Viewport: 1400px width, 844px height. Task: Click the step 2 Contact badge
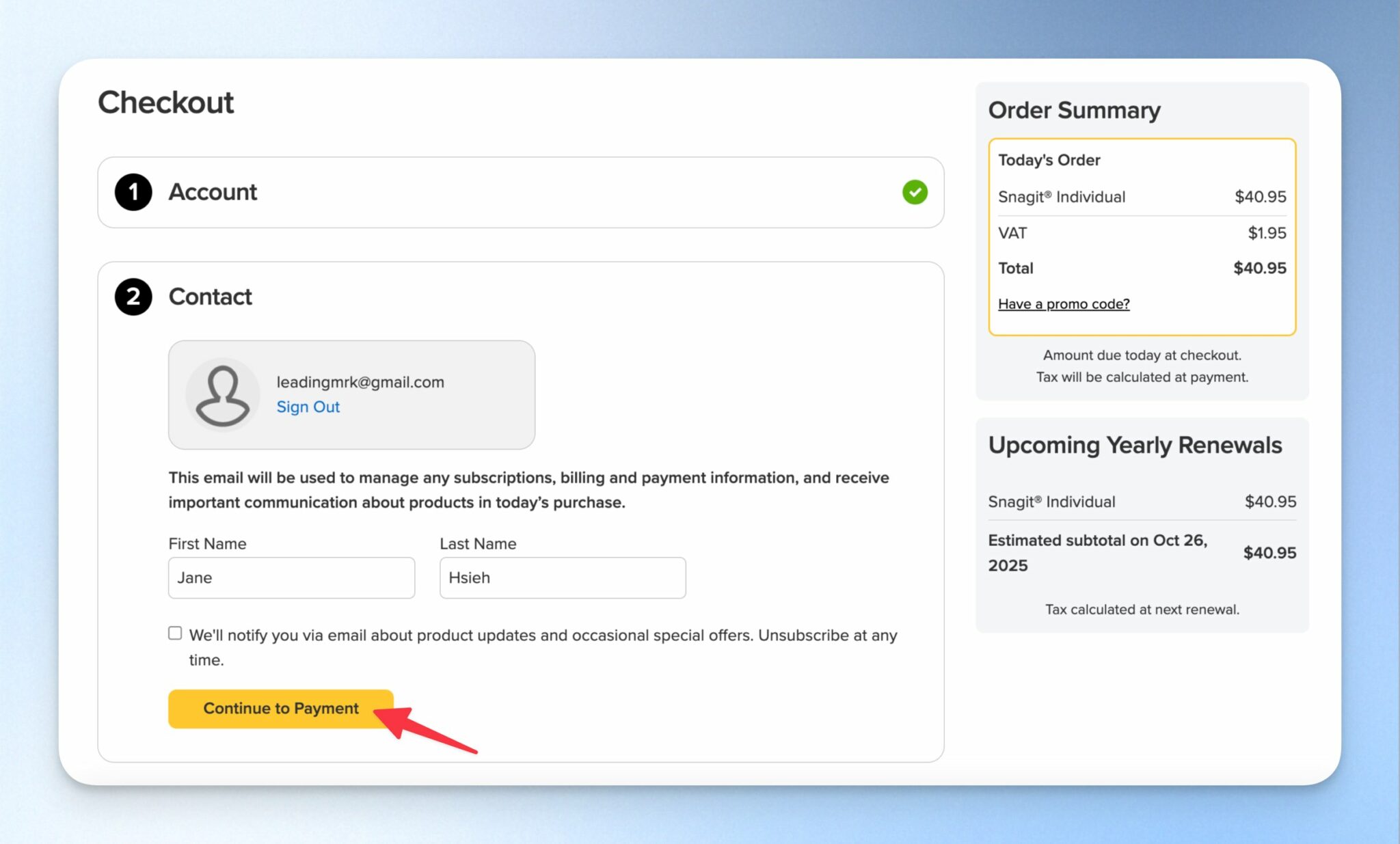pos(133,297)
